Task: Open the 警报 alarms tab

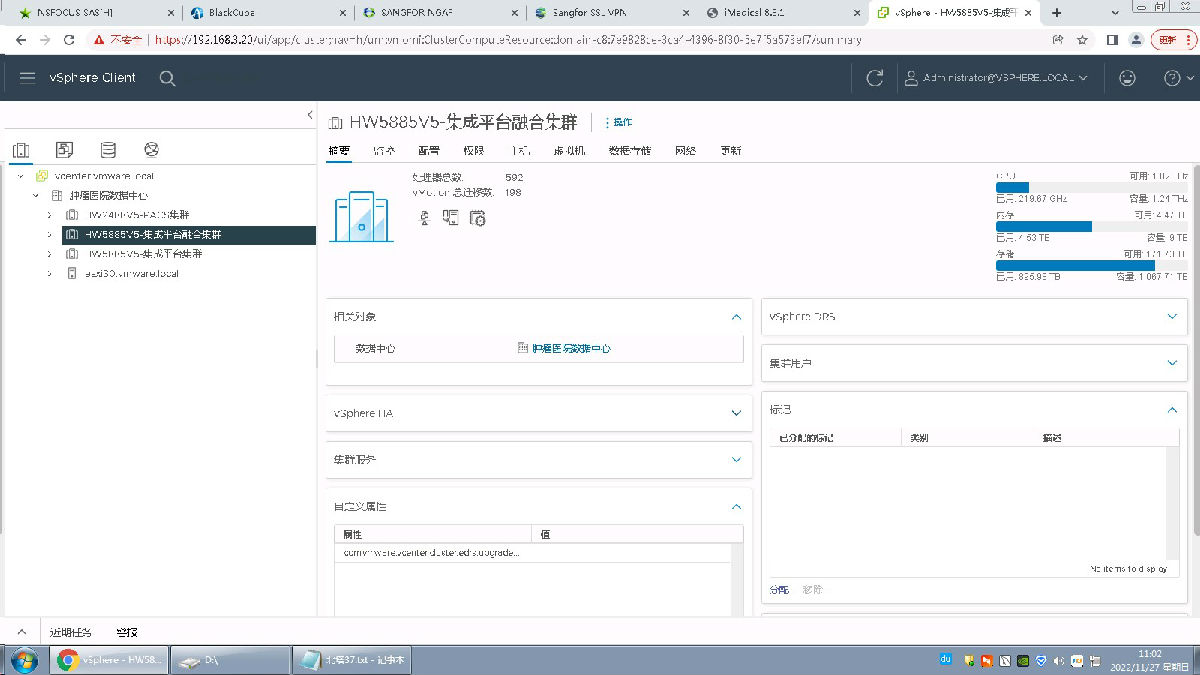Action: pos(127,633)
